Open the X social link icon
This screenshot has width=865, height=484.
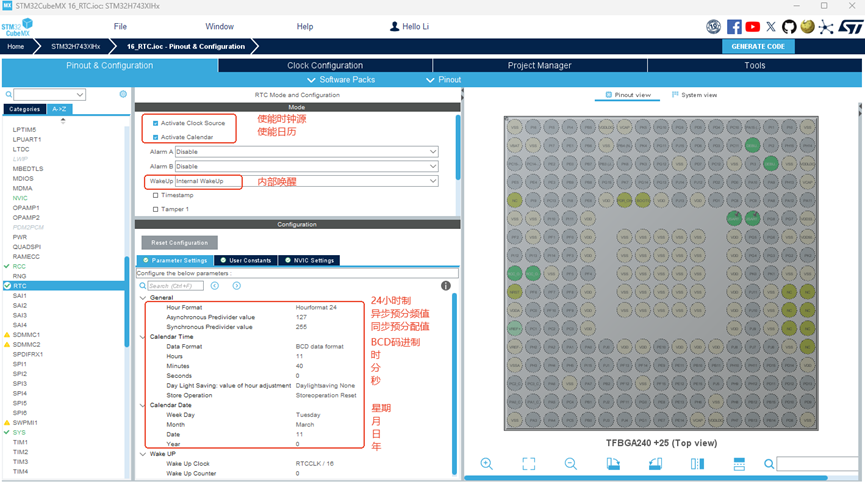coord(771,26)
